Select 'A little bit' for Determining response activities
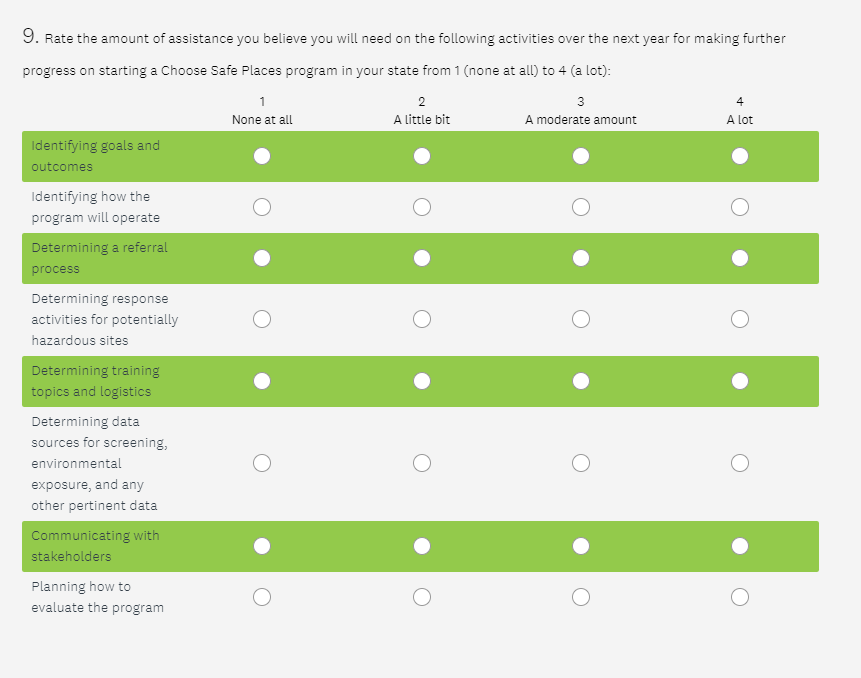 tap(422, 319)
